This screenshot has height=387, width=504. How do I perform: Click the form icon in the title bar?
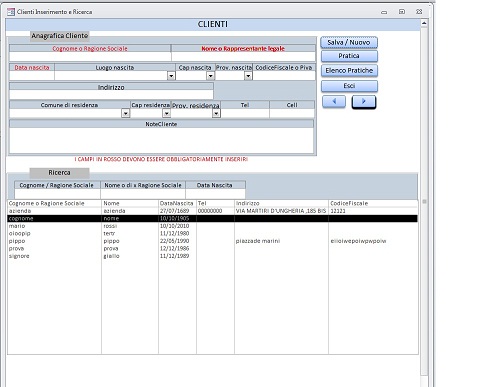(x=11, y=12)
